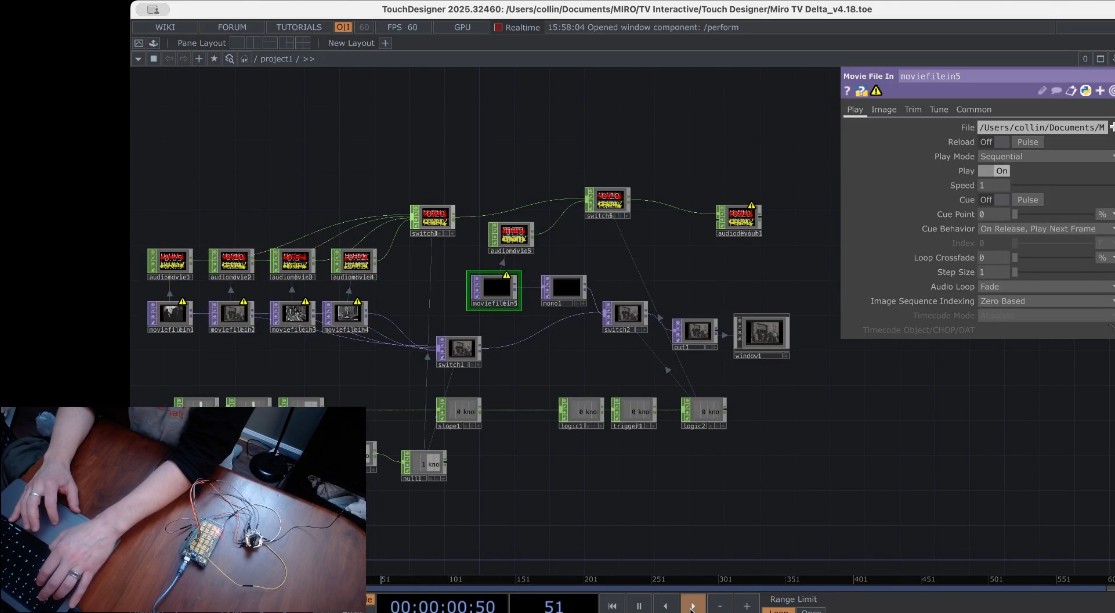The height and width of the screenshot is (613, 1115).
Task: Adjust the Loop Crossfade slider
Action: pos(1053,257)
